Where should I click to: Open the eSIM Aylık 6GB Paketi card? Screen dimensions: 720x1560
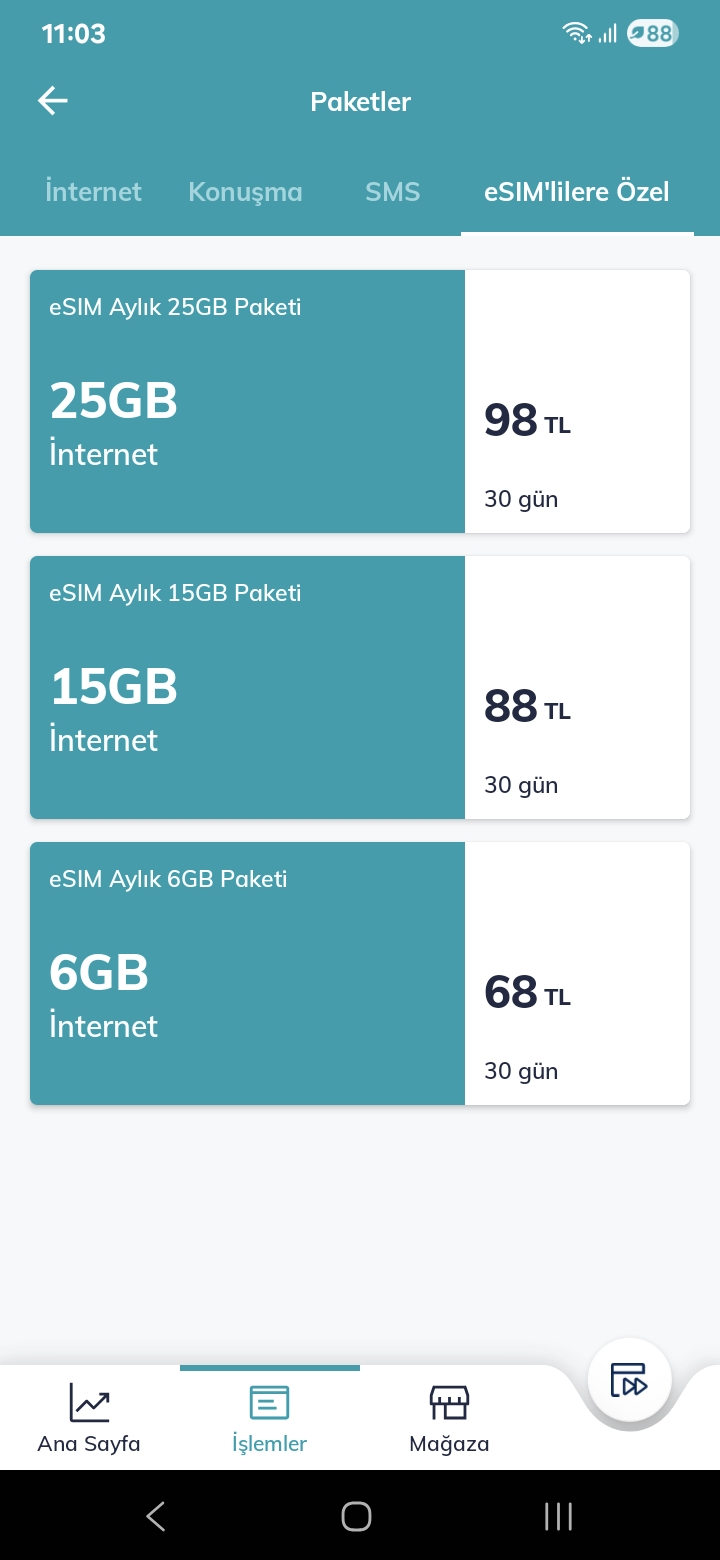[x=360, y=973]
